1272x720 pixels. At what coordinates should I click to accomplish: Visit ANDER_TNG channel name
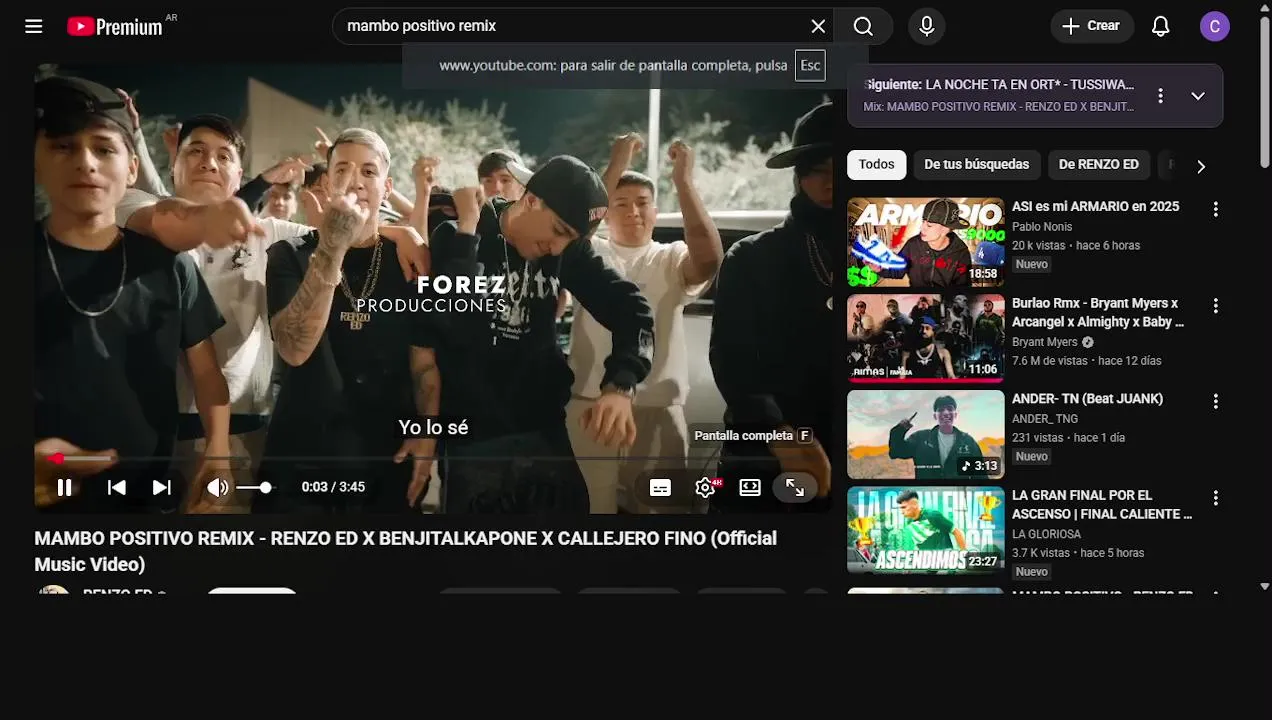[x=1045, y=419]
